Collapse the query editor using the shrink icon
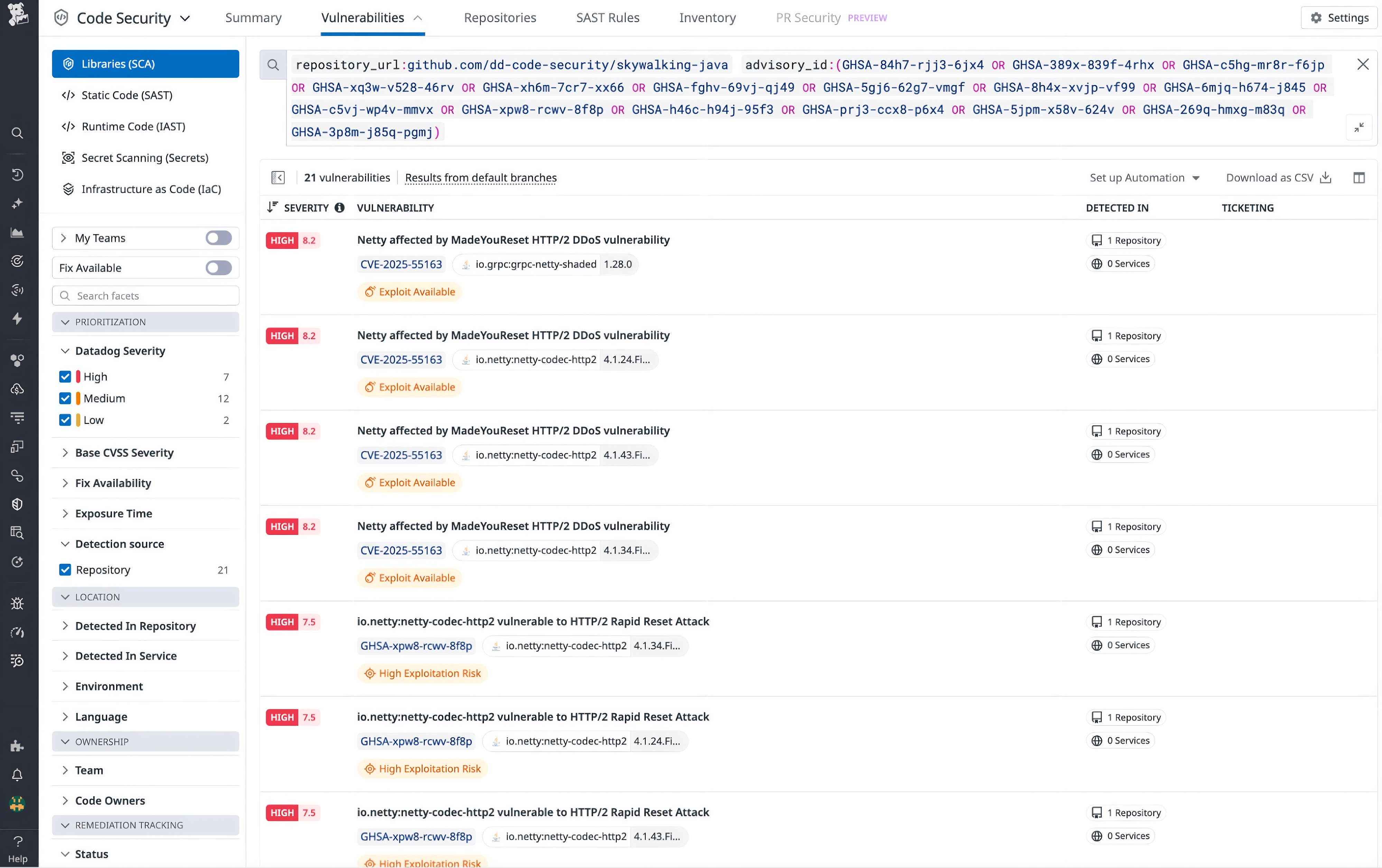 (x=1359, y=127)
